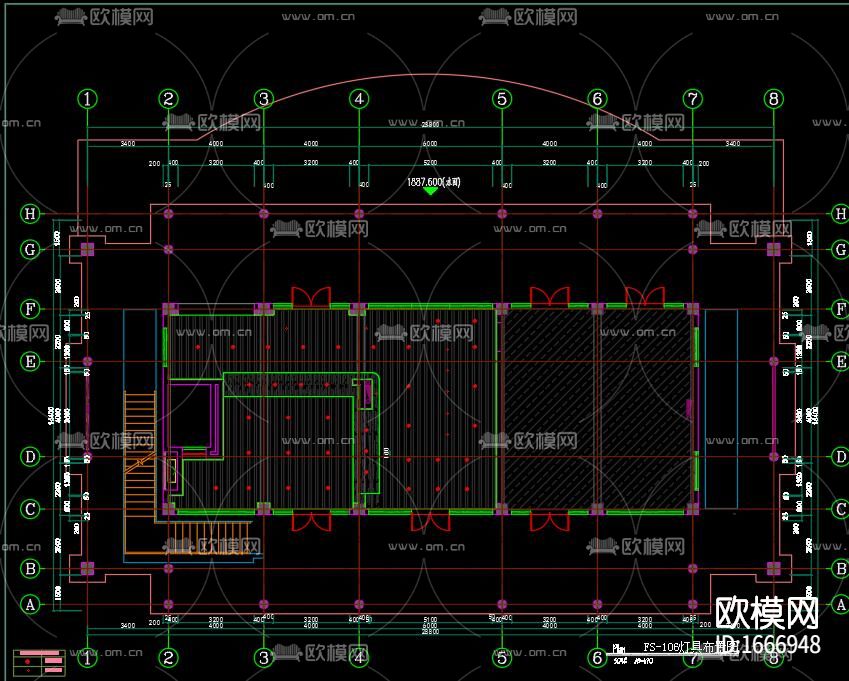Pick axis bubble H on left side

pyautogui.click(x=30, y=214)
